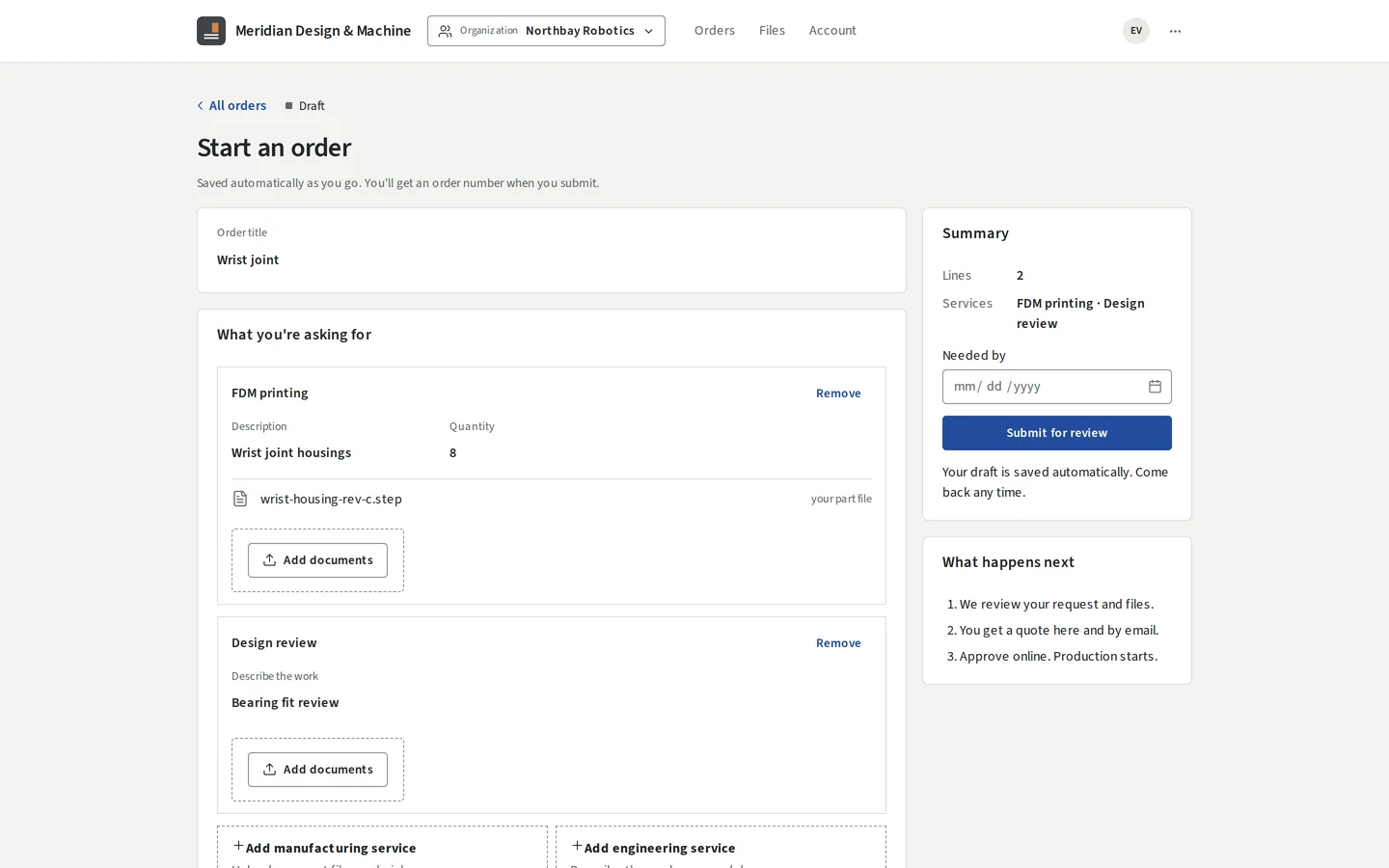Remove the FDM printing line
1389x868 pixels.
pos(838,393)
